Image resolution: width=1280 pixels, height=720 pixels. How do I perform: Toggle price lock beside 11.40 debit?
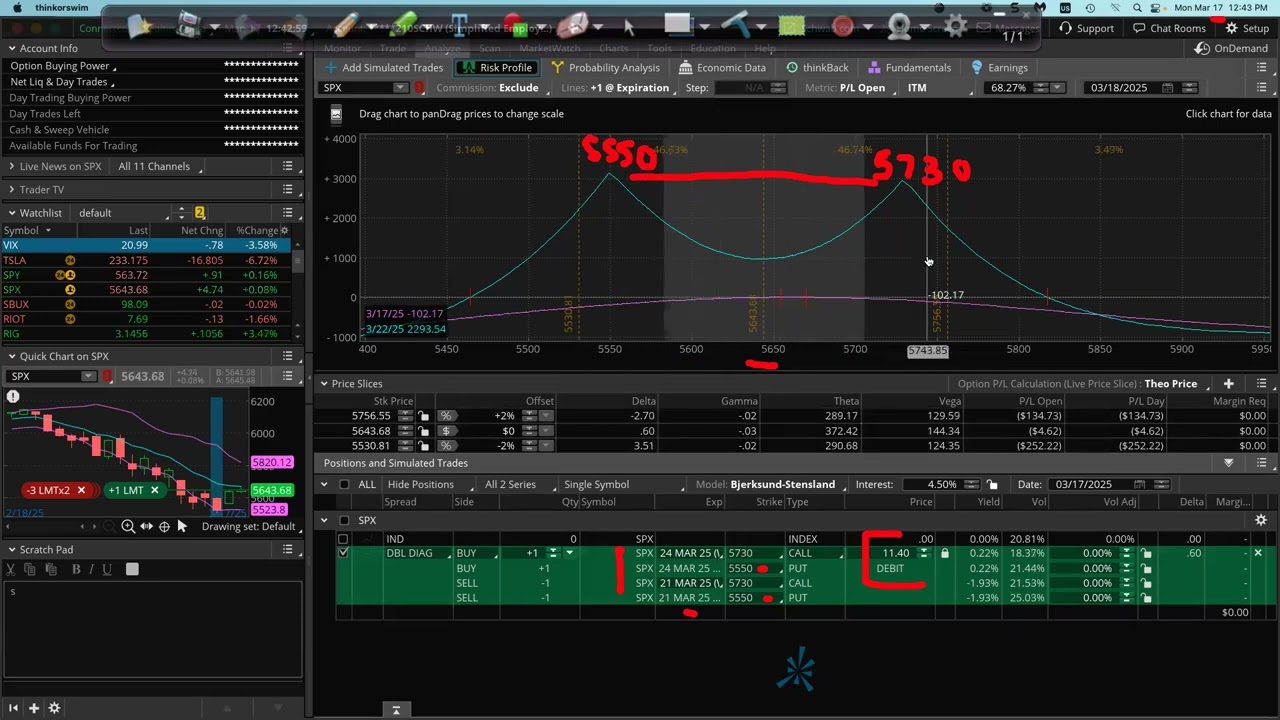tap(944, 553)
